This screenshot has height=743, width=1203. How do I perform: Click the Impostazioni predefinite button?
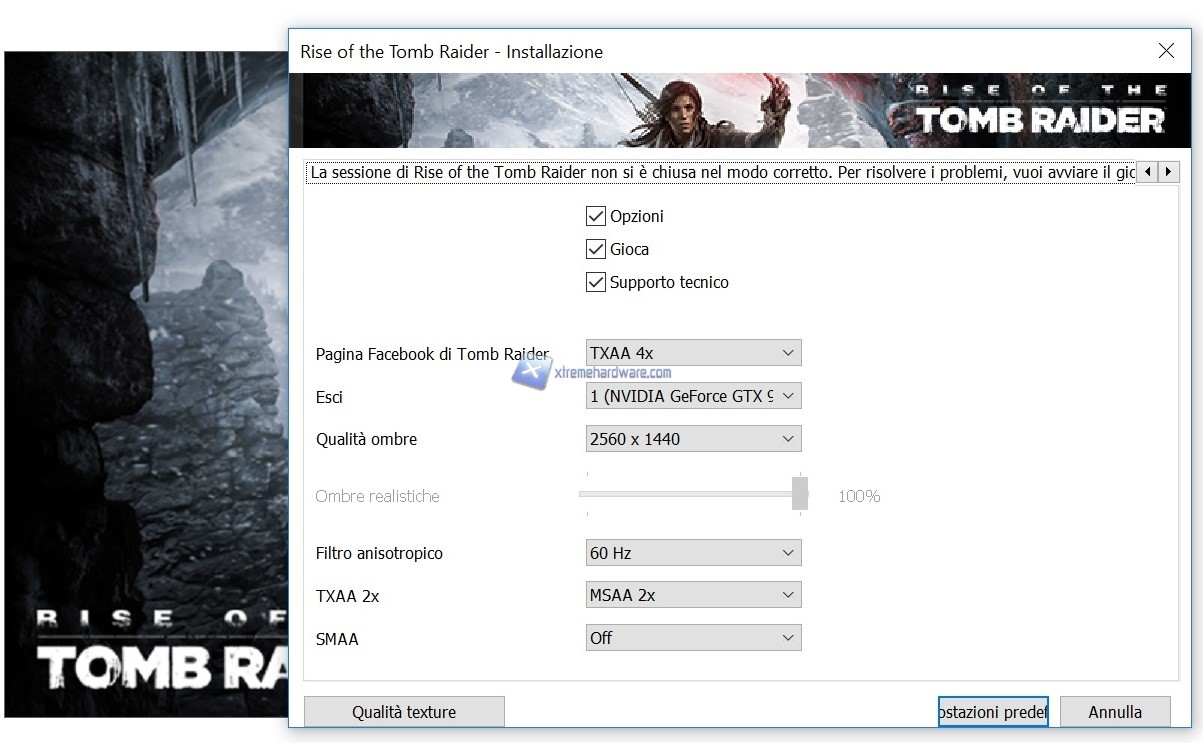(x=992, y=712)
